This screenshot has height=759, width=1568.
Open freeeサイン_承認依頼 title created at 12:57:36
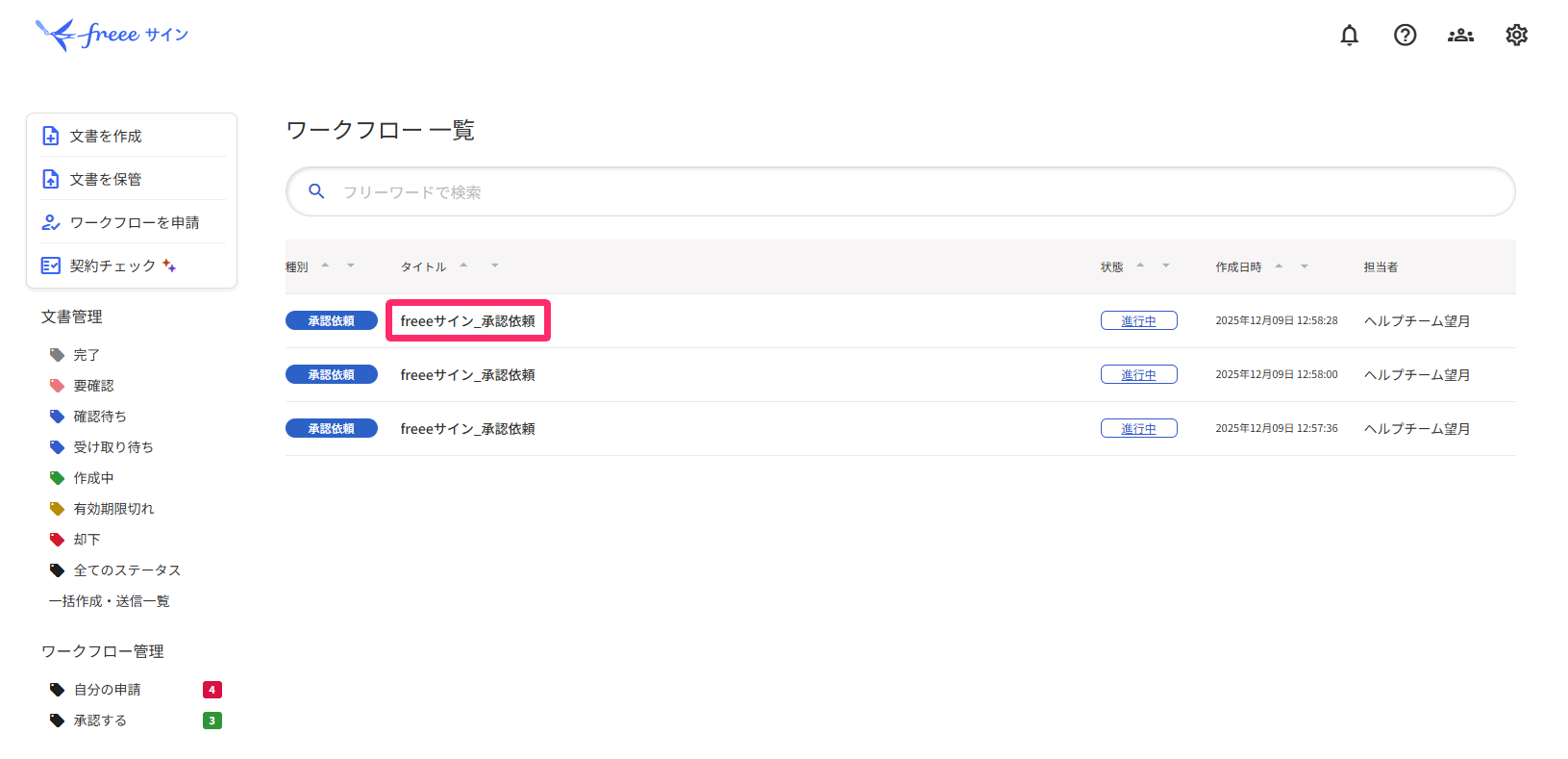468,429
